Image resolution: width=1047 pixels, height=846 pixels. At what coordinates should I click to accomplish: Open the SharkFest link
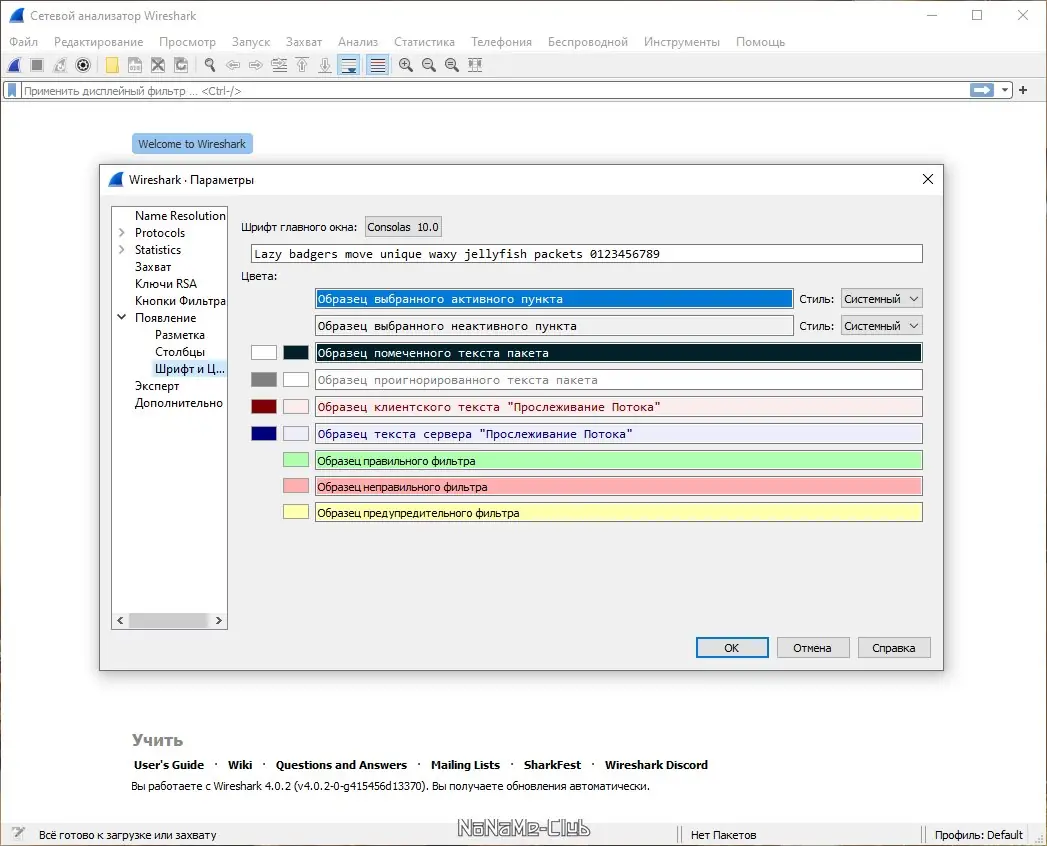552,765
